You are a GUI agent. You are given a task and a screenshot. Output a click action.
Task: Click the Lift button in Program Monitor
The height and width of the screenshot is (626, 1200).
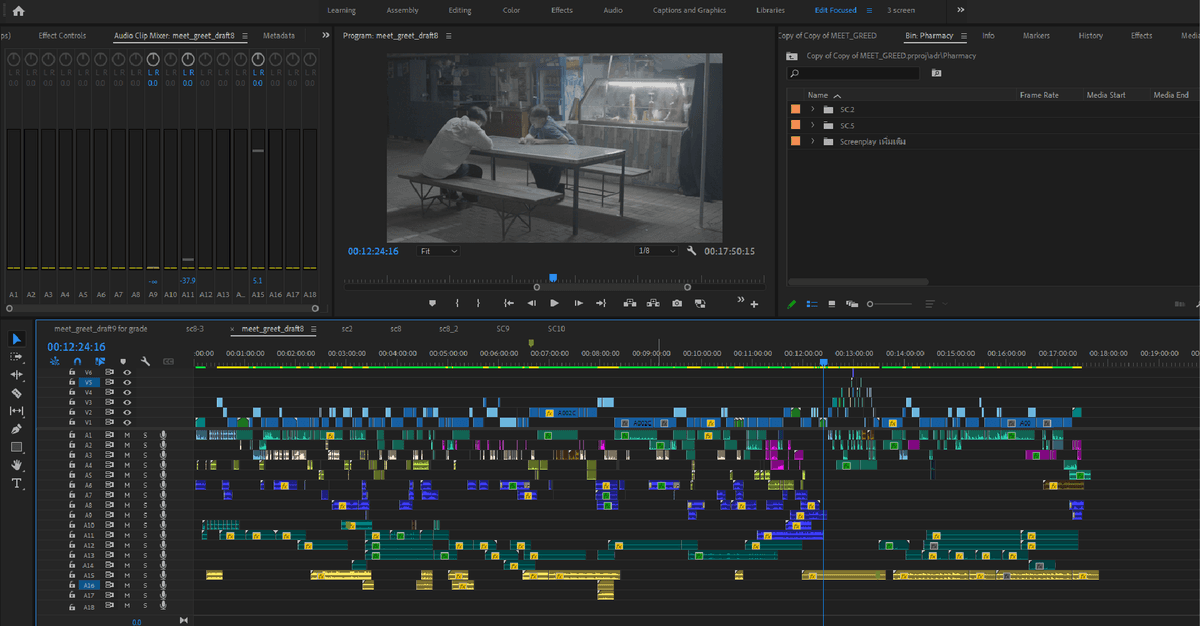point(631,303)
